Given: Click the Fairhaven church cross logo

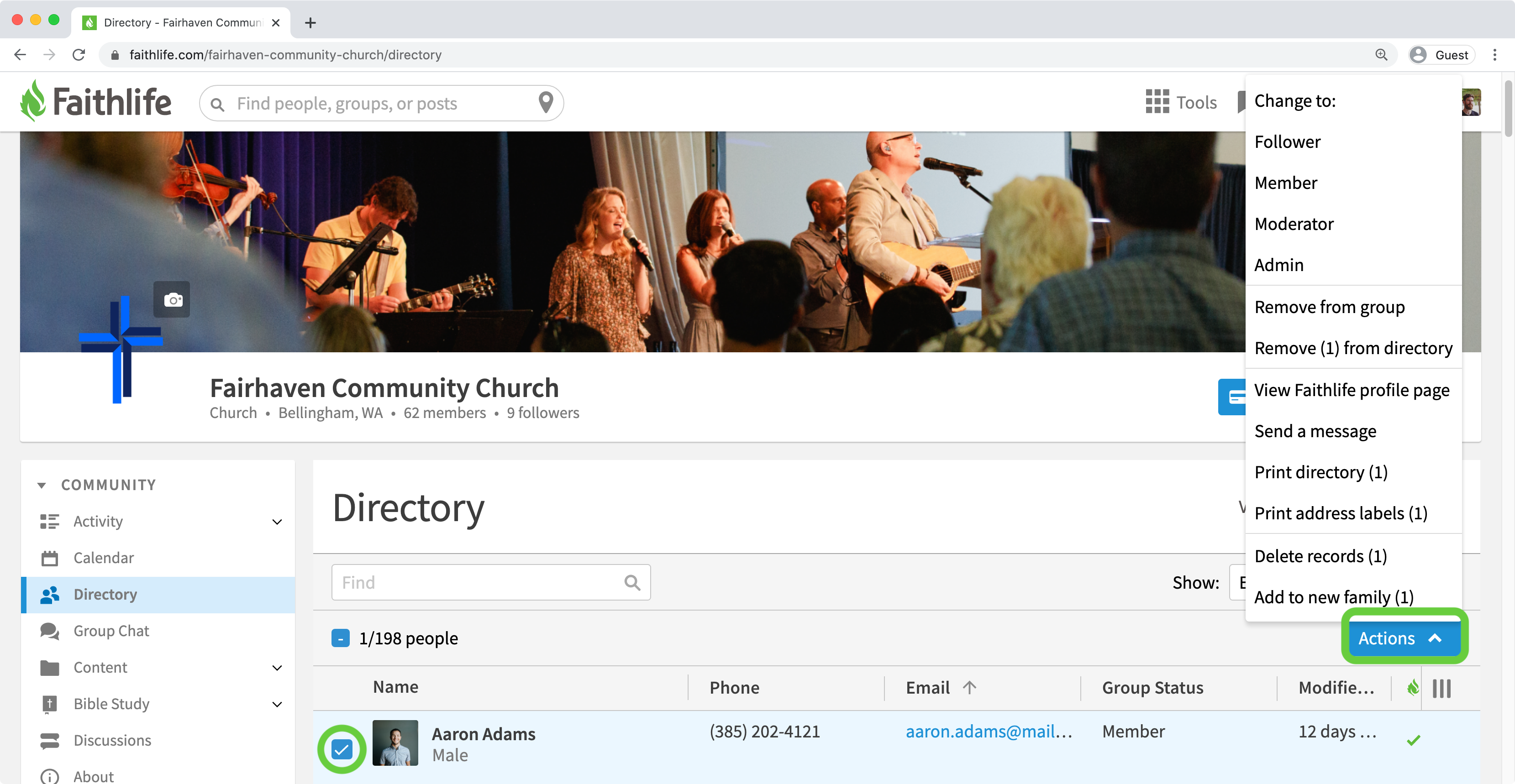Looking at the screenshot, I should (121, 349).
